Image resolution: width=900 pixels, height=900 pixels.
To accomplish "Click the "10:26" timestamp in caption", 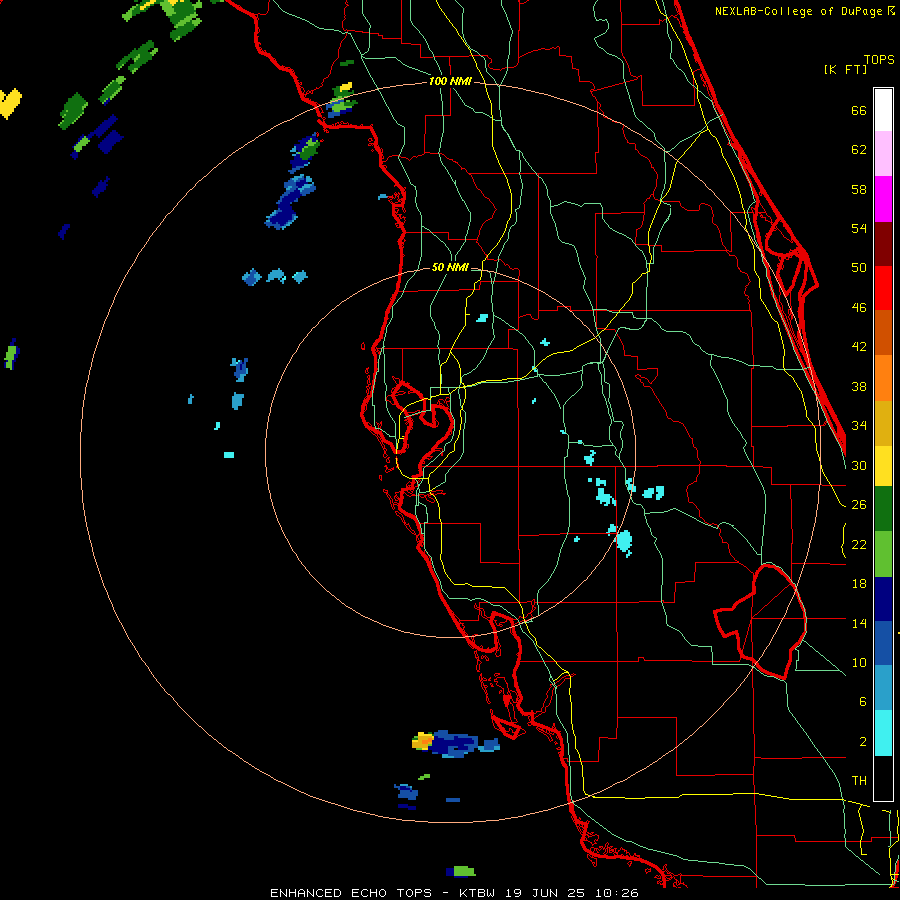I will 616,893.
